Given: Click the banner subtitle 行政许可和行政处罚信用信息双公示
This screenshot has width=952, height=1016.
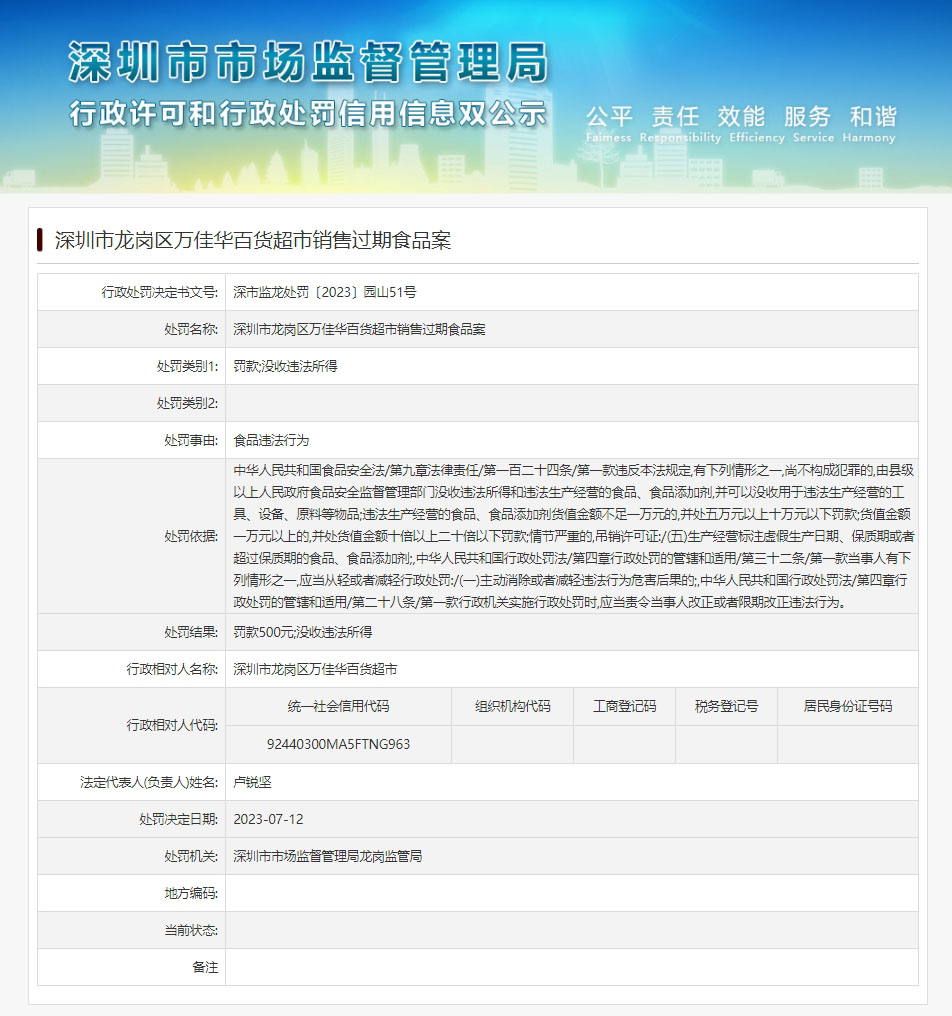Looking at the screenshot, I should click(x=308, y=114).
